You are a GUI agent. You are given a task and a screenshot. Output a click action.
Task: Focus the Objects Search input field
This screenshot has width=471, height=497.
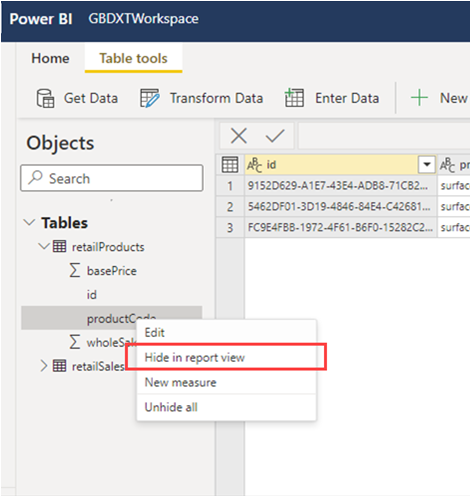pyautogui.click(x=112, y=178)
